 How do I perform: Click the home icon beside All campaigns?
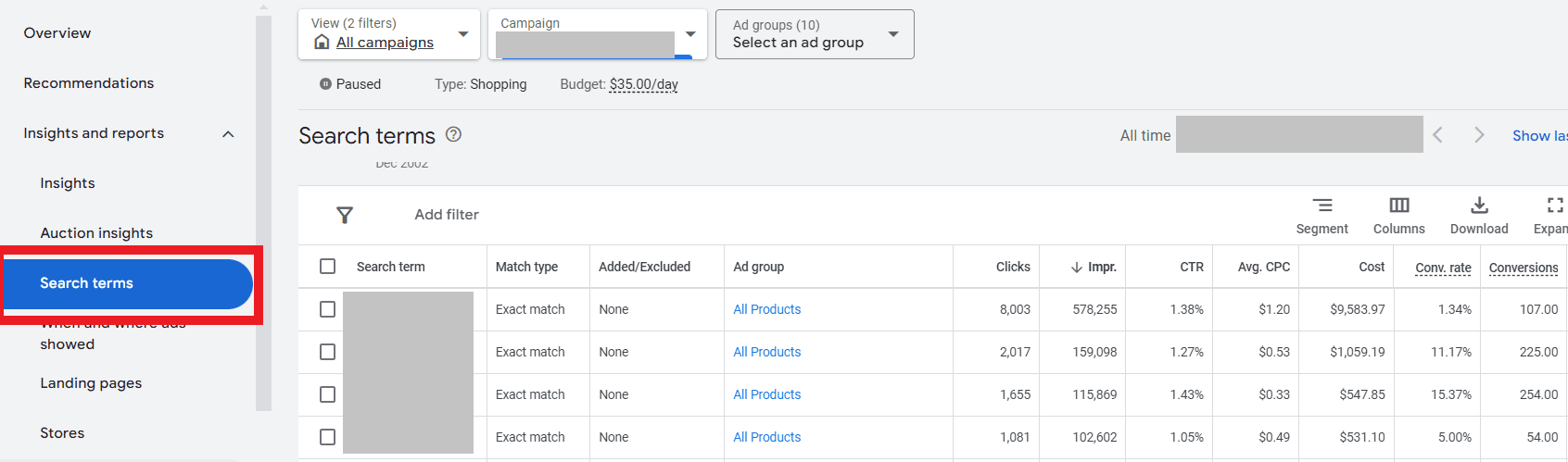click(322, 42)
